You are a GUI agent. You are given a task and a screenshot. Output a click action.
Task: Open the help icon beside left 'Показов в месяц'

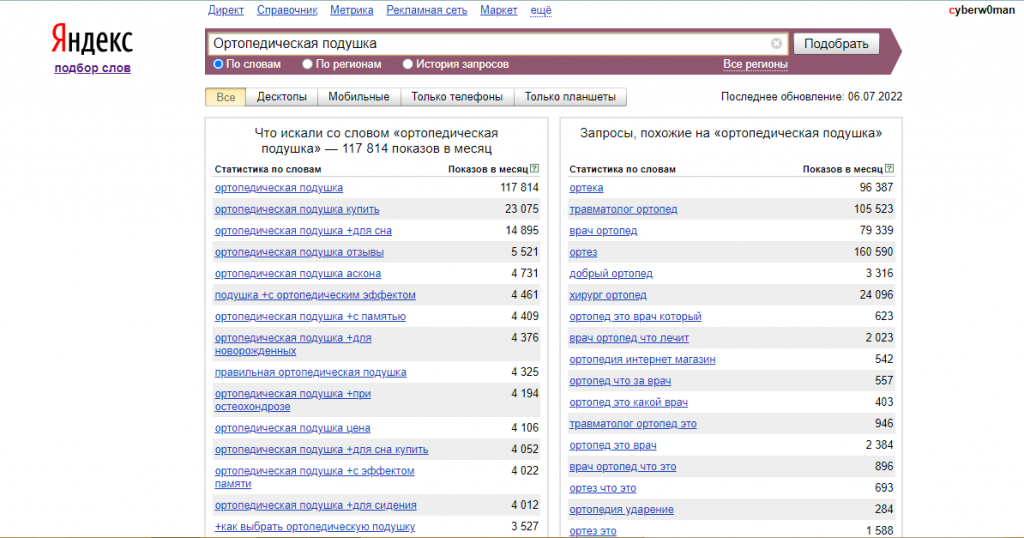[534, 169]
